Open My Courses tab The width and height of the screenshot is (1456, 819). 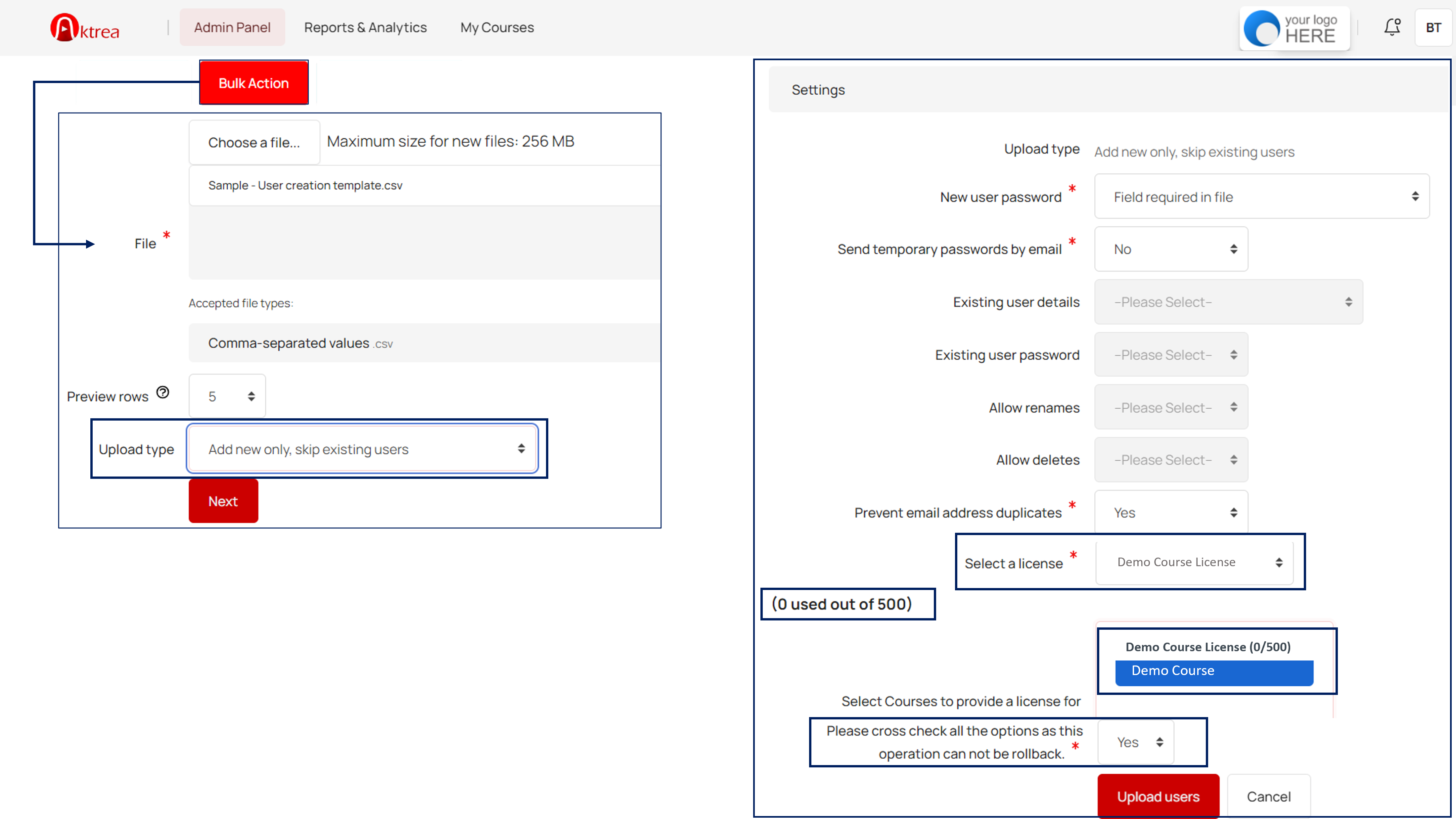point(497,27)
